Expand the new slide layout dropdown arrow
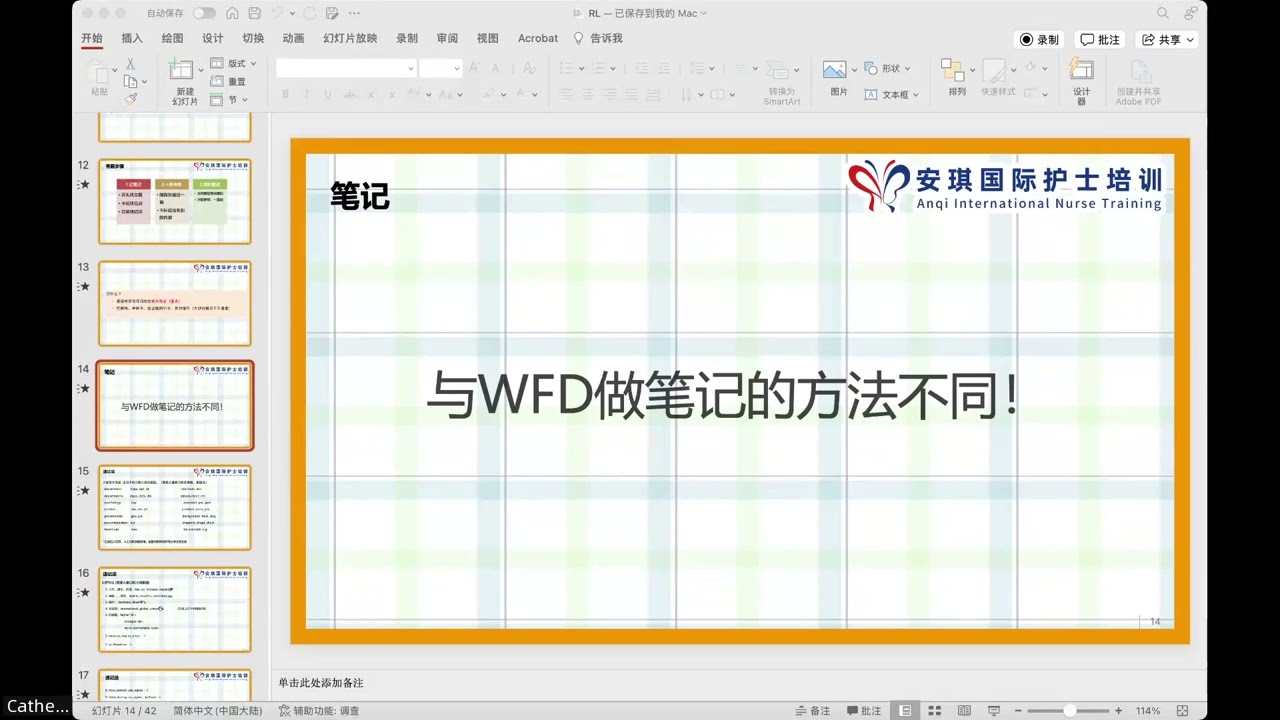This screenshot has width=1280, height=720. (200, 70)
